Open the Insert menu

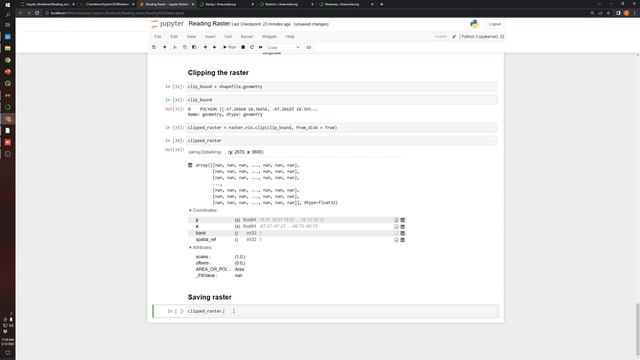[x=210, y=37]
